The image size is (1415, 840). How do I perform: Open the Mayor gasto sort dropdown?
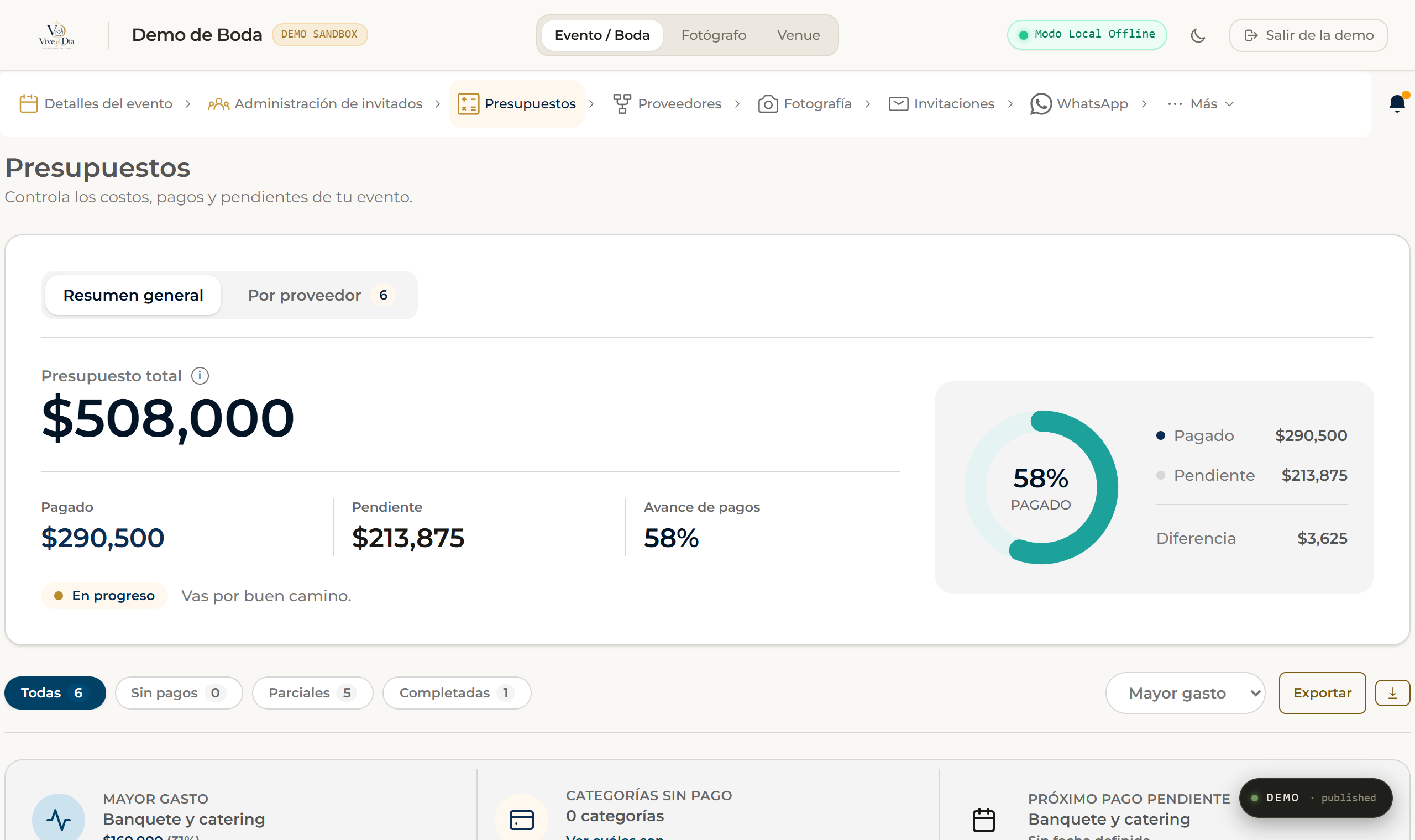coord(1185,693)
